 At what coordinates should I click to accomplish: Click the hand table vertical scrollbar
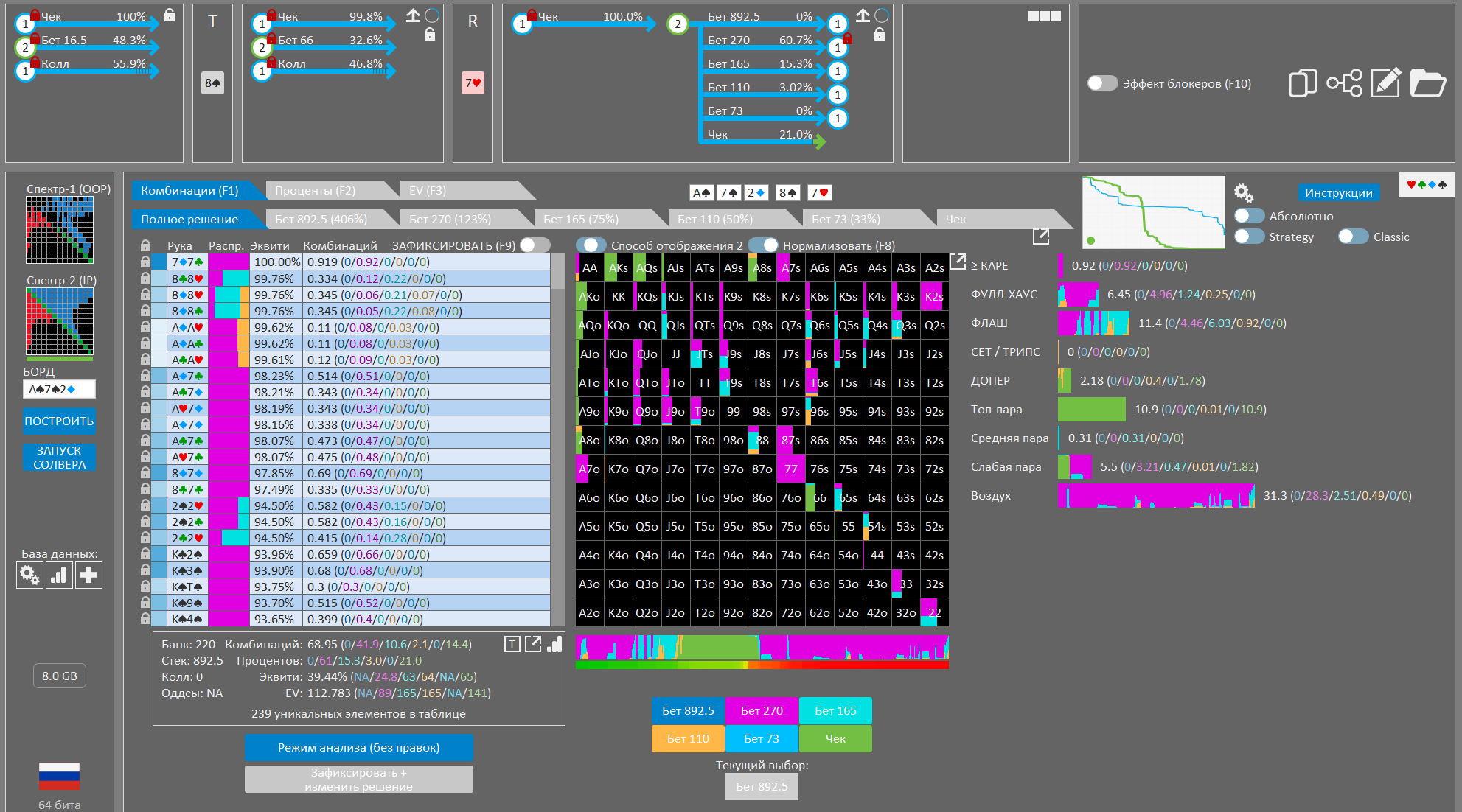point(559,439)
